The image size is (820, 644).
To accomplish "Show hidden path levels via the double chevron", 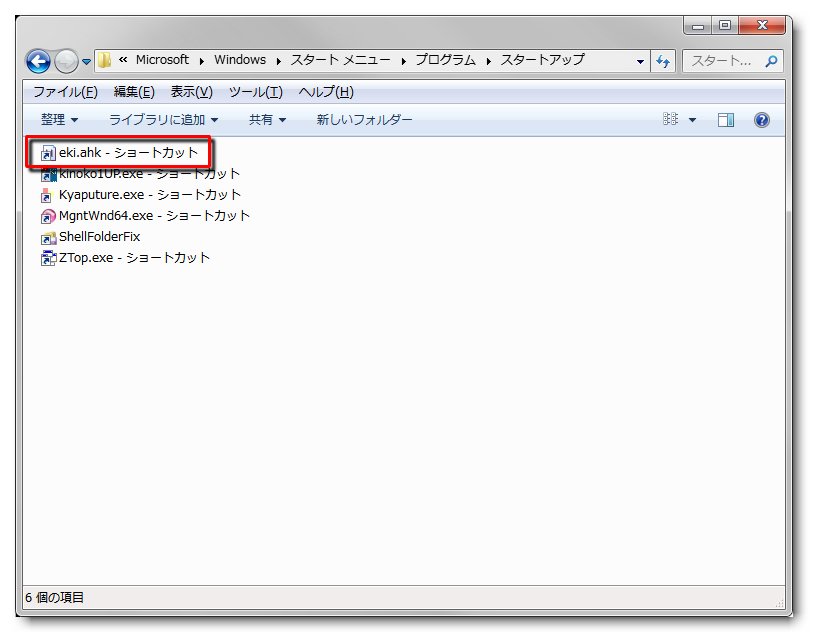I will [123, 60].
